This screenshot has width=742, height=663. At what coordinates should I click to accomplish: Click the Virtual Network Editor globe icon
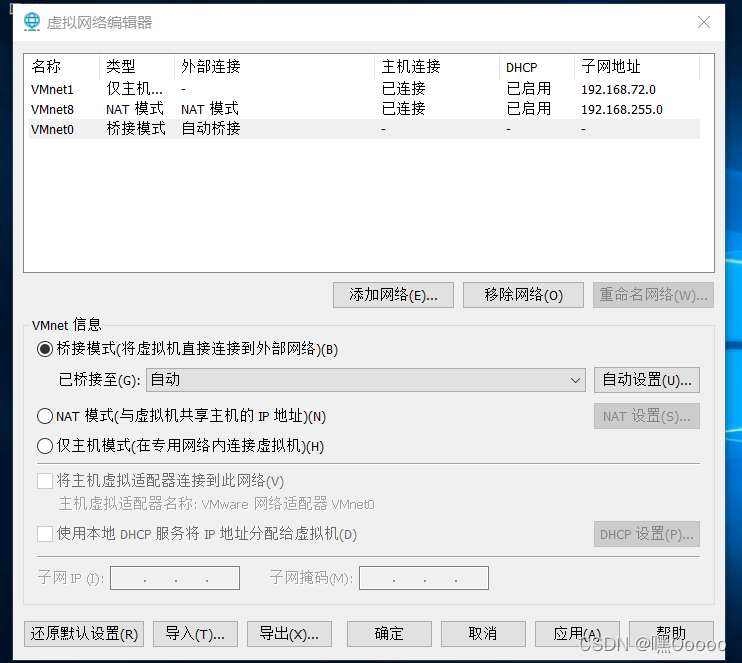point(32,22)
